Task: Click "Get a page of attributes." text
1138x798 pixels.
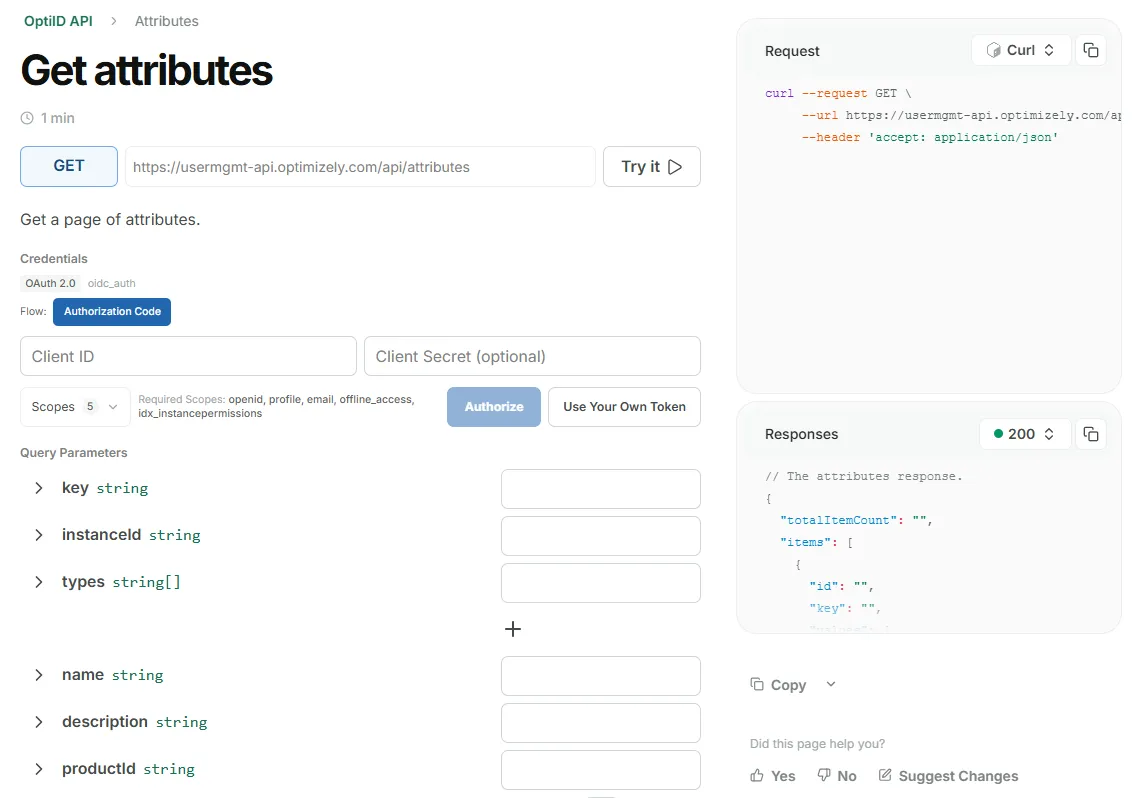Action: [x=110, y=220]
